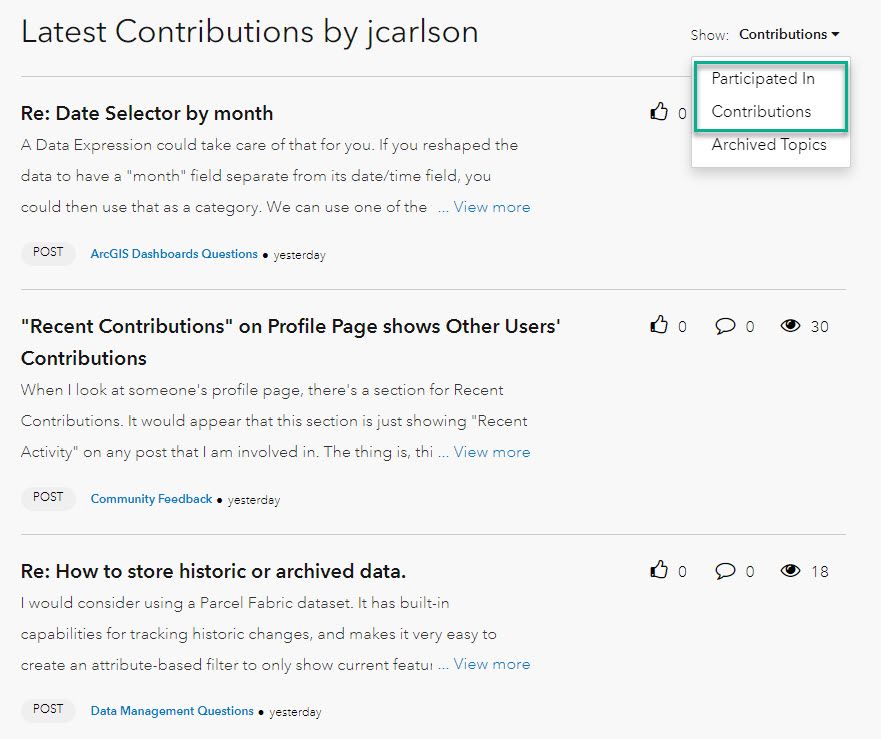Click the zero like count beside Date Selector post

click(681, 113)
